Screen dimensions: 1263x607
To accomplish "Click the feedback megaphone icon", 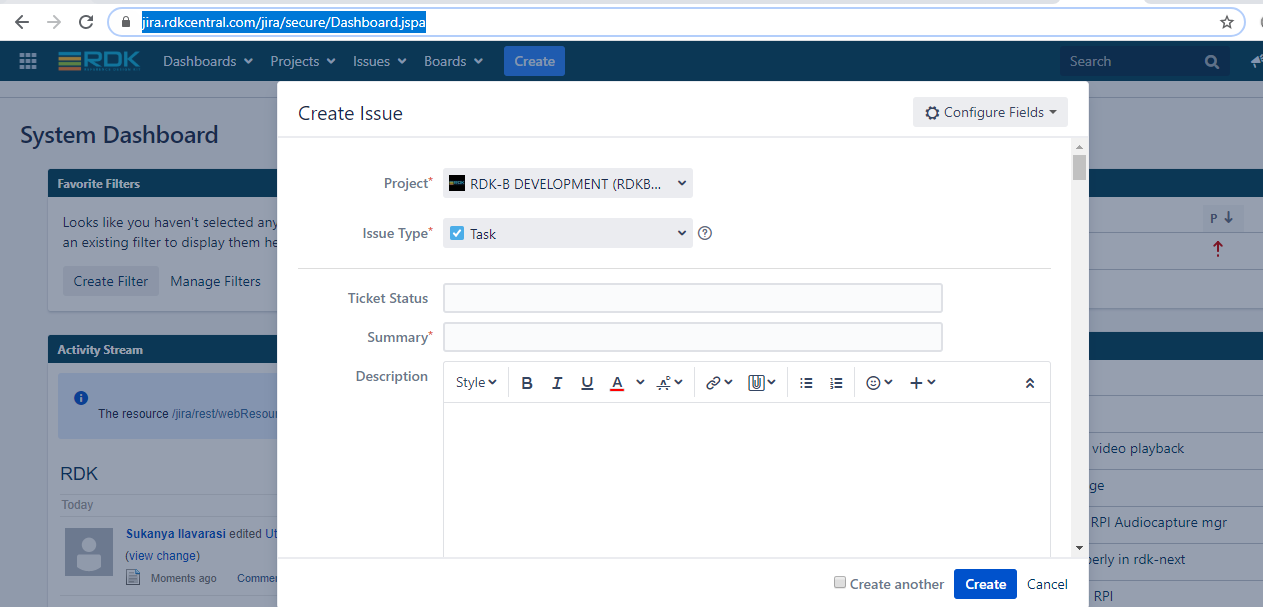I will 1256,61.
